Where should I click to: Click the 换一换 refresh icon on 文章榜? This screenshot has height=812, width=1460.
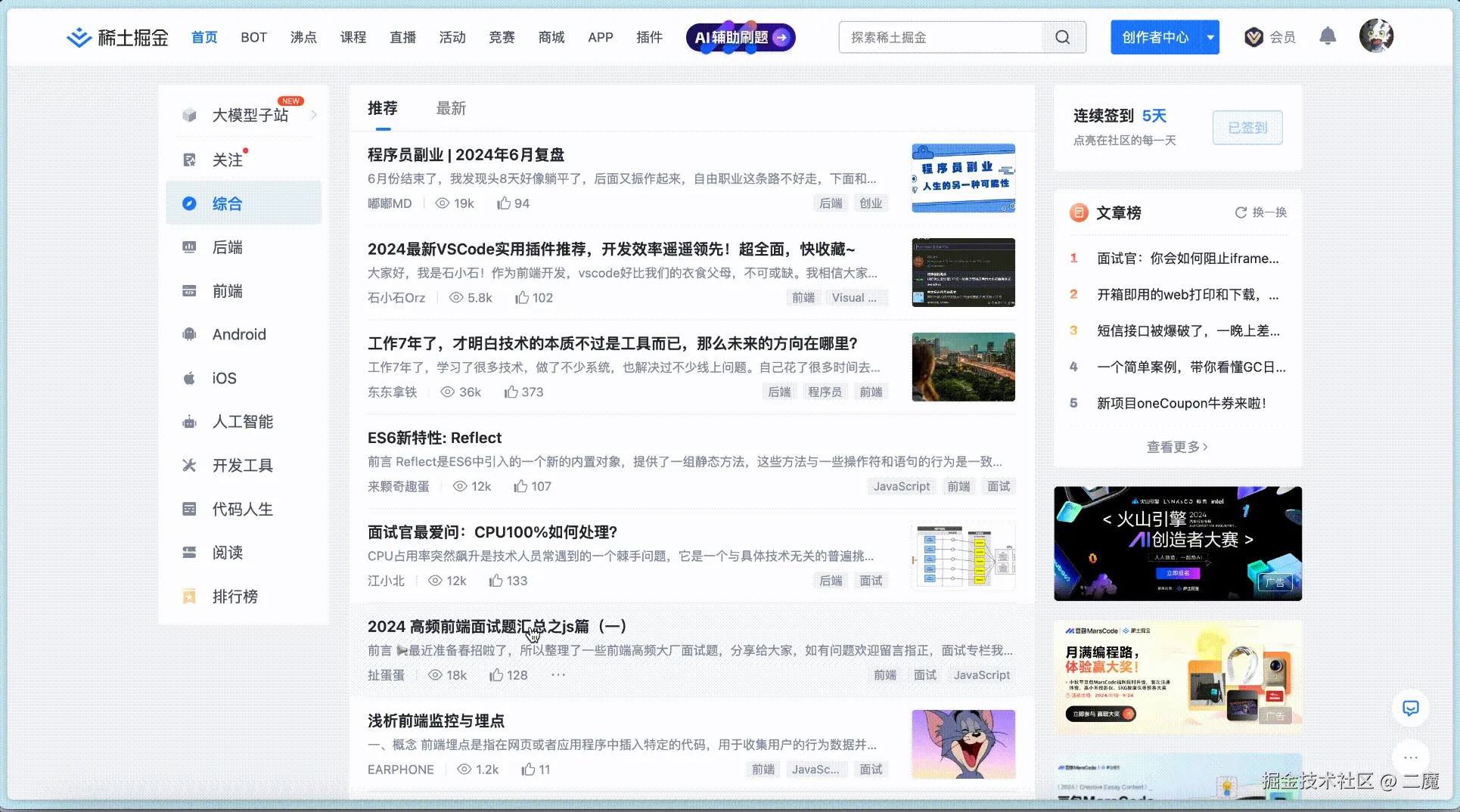point(1239,212)
